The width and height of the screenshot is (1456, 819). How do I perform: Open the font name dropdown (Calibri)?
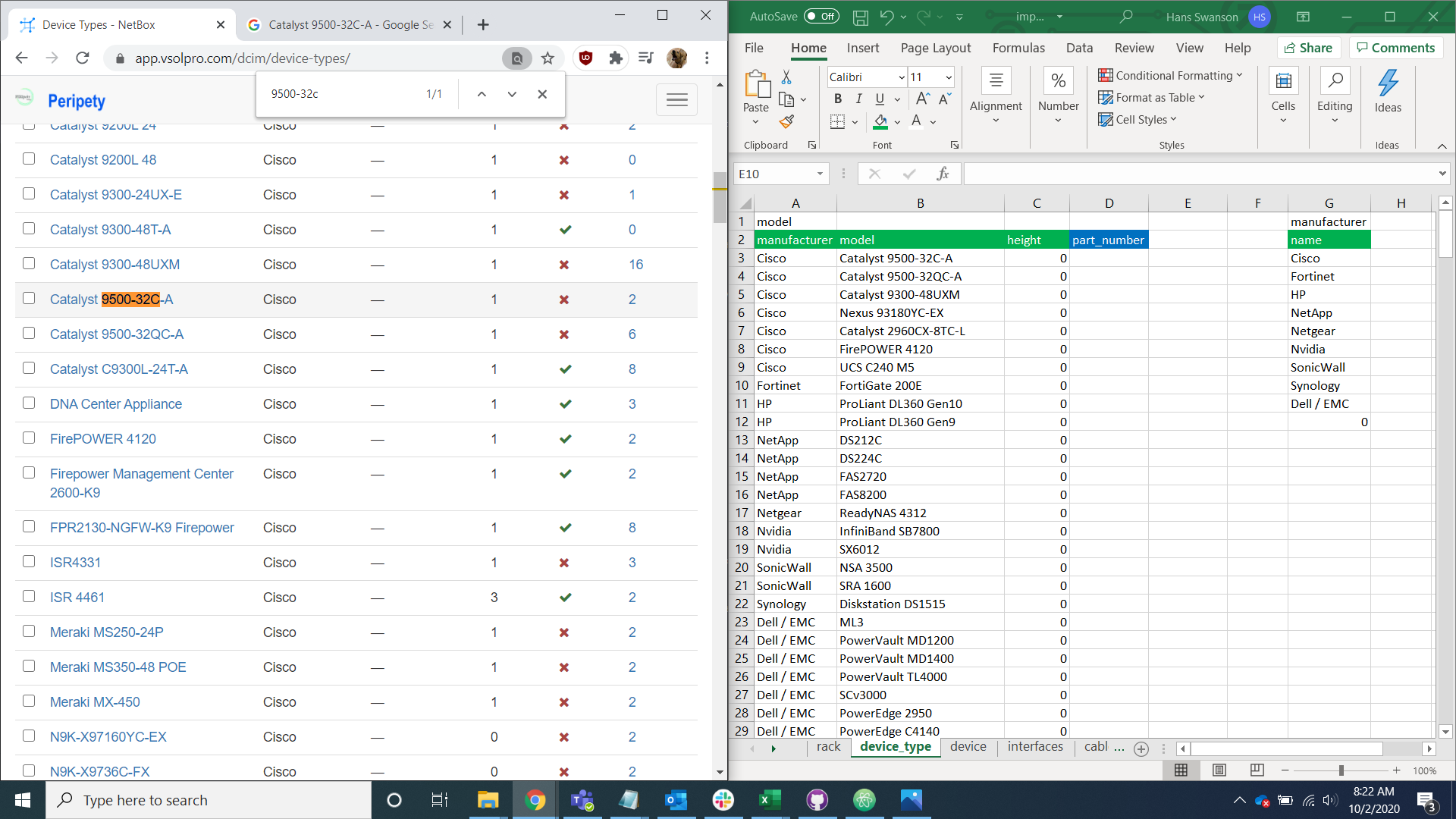coord(902,77)
